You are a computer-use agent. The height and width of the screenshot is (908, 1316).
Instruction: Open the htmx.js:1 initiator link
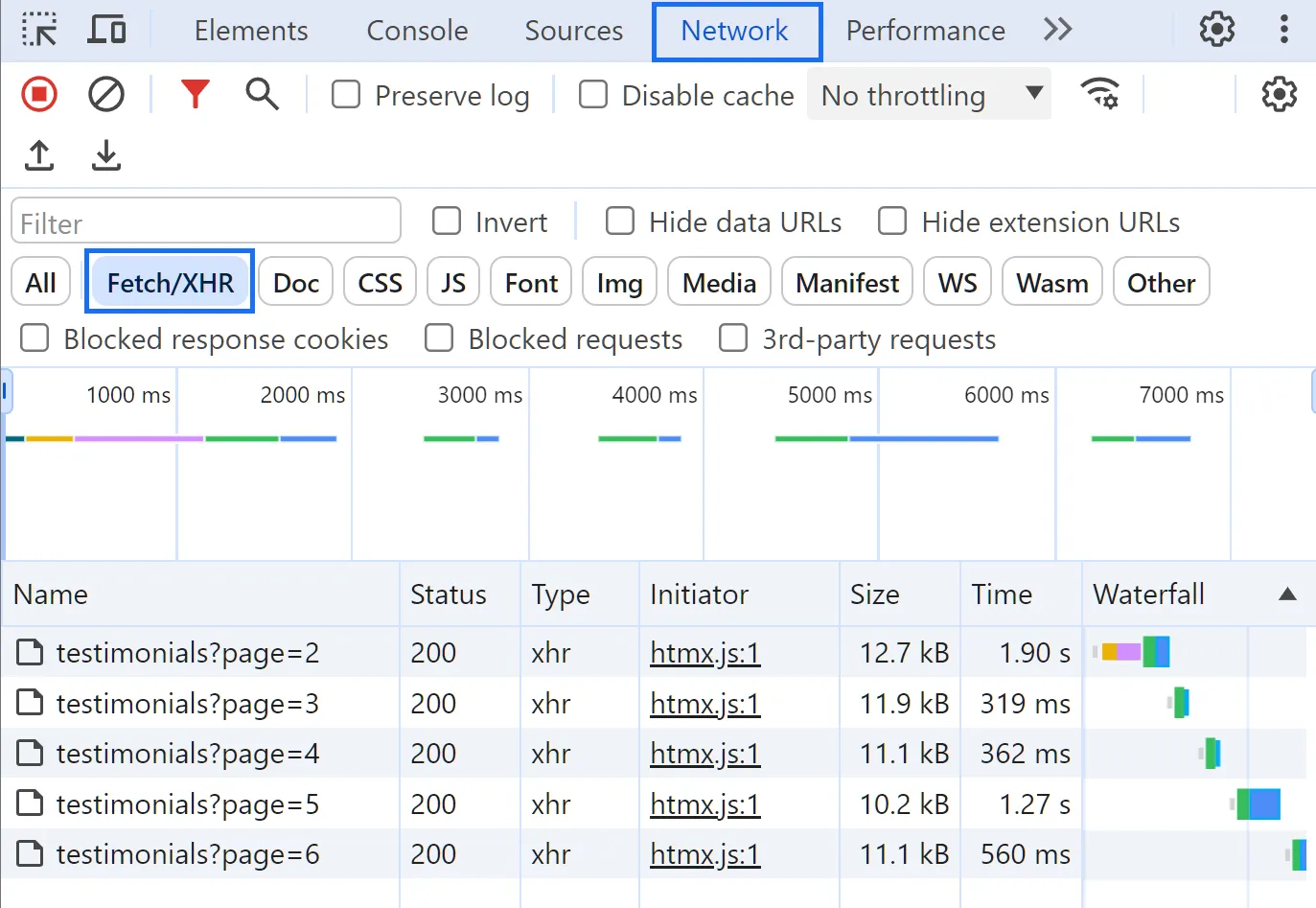[704, 653]
